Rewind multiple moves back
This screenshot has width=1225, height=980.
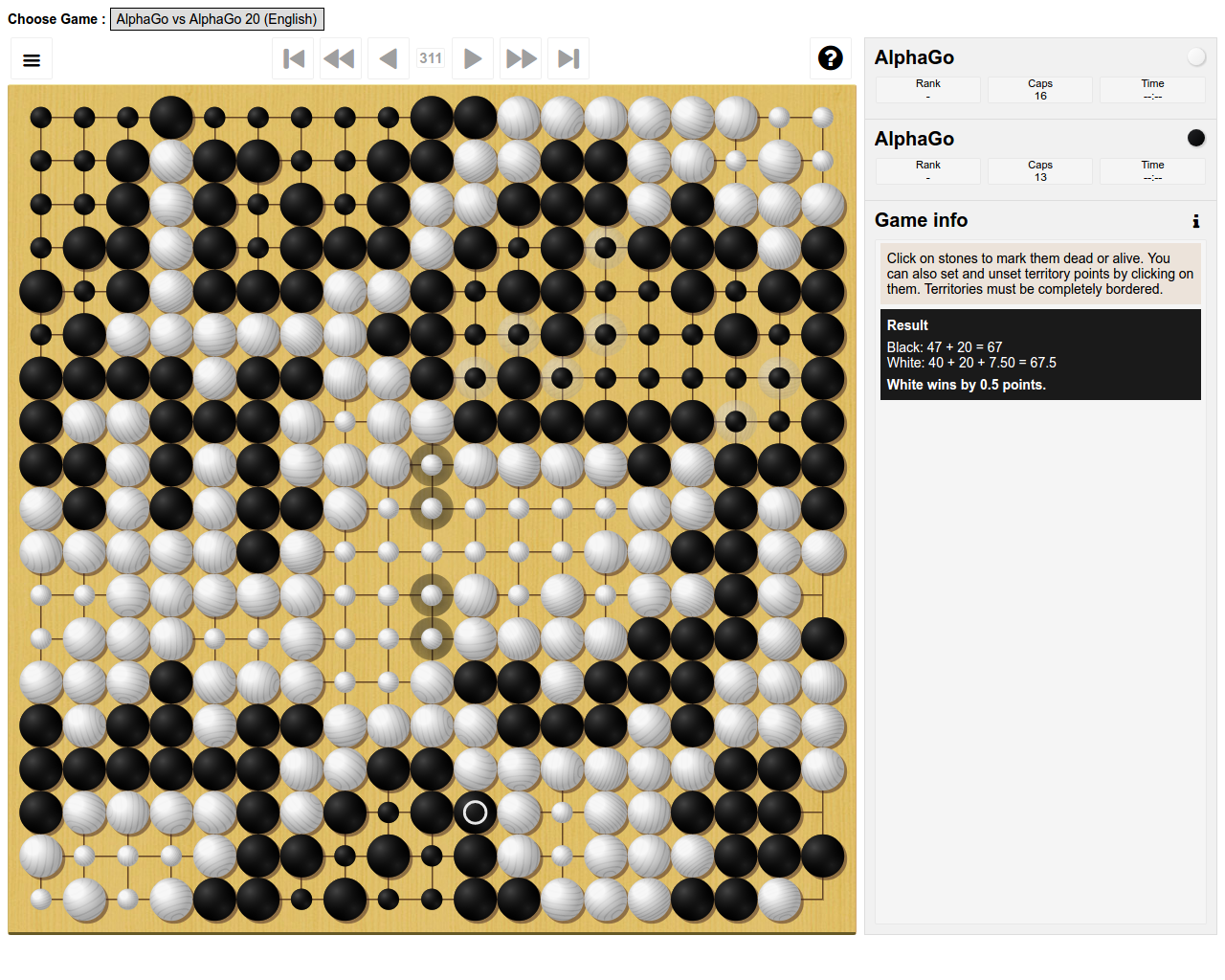pyautogui.click(x=340, y=59)
